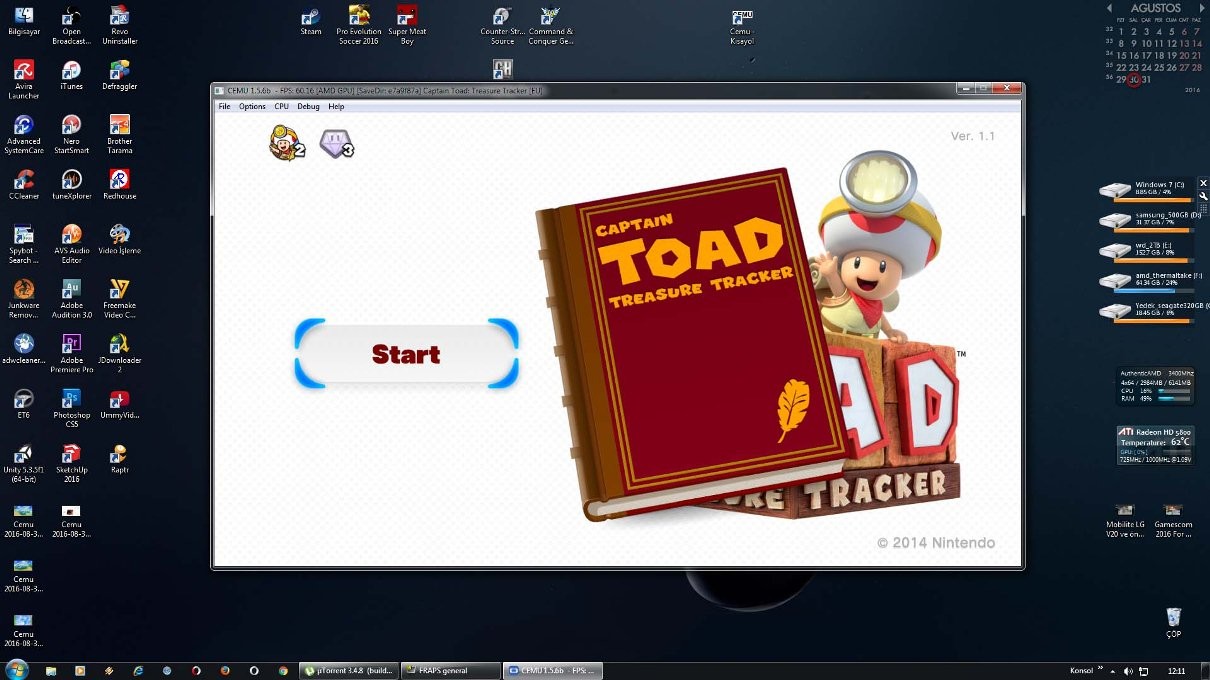Select the Adobe Audition 3.0 desktop icon

pos(71,299)
